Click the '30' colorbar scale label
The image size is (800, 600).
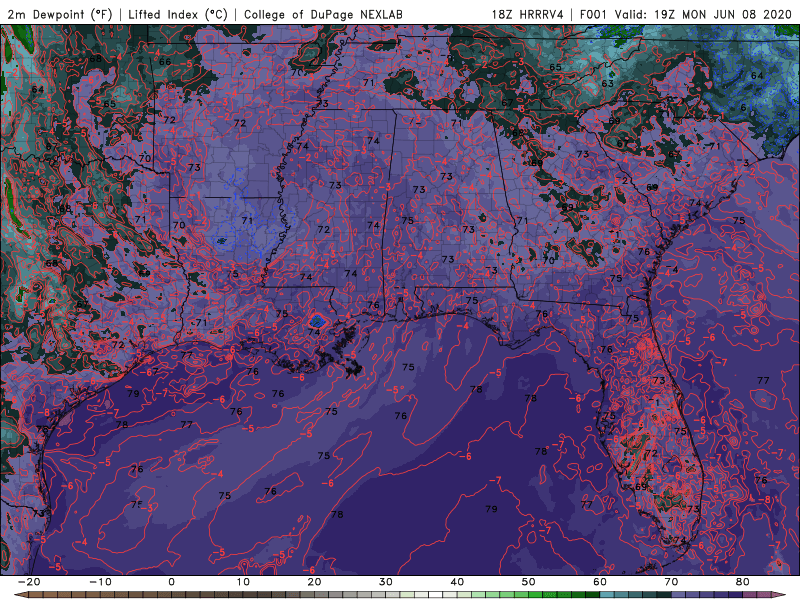pyautogui.click(x=386, y=582)
